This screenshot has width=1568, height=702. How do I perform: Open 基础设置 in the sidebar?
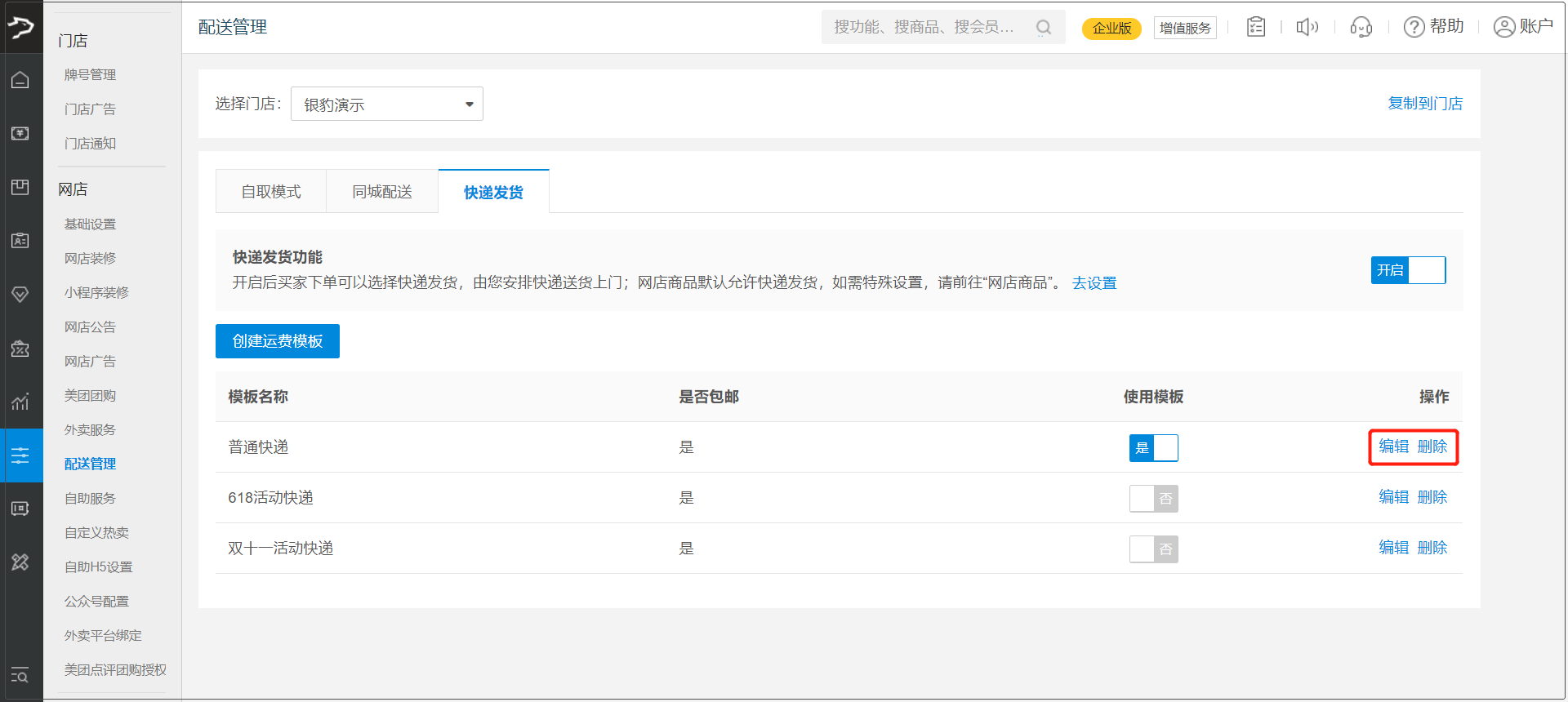point(91,224)
